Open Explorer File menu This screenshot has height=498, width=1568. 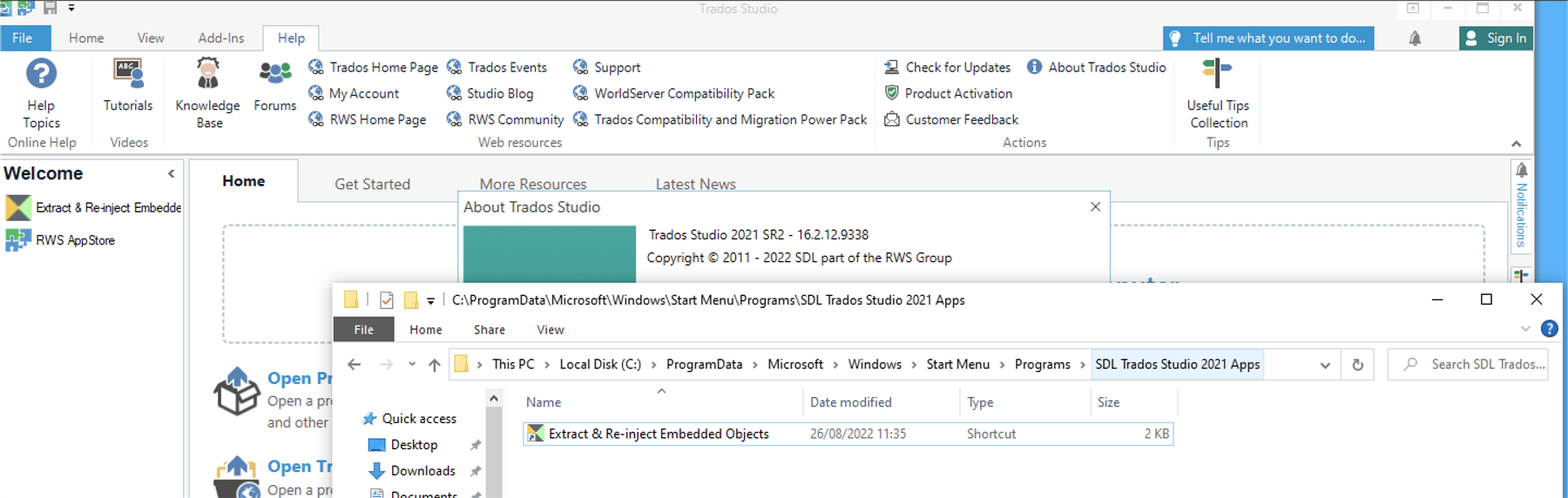click(x=364, y=330)
